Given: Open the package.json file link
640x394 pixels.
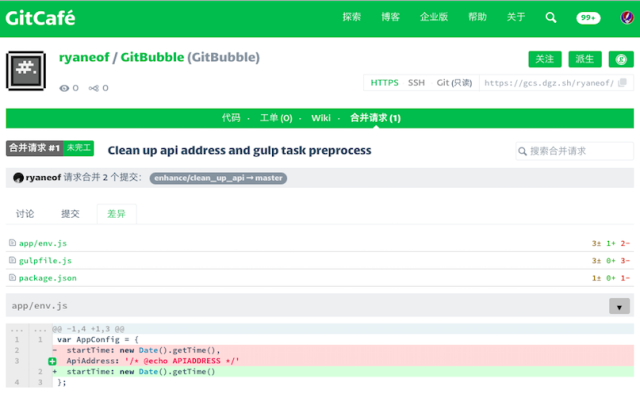Looking at the screenshot, I should pyautogui.click(x=48, y=278).
